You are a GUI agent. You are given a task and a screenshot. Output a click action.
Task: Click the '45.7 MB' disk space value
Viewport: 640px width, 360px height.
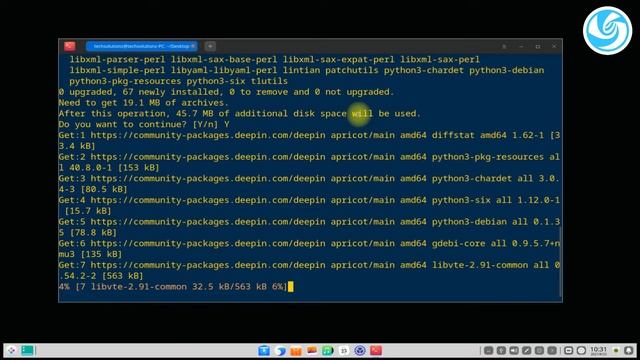194,113
